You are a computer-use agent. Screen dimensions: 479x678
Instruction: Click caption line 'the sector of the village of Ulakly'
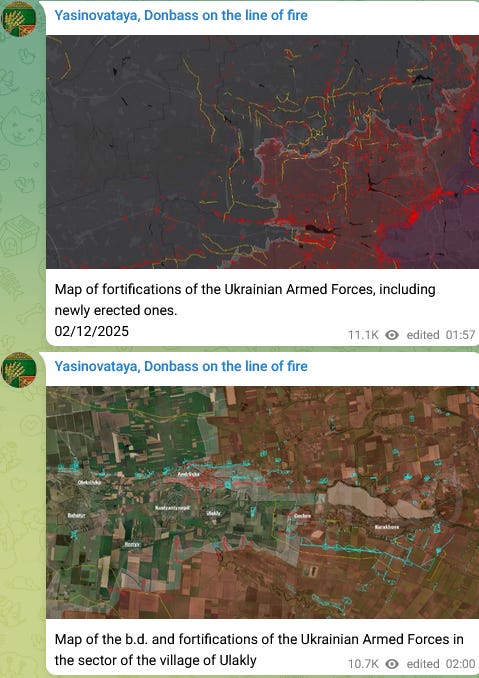tap(156, 660)
